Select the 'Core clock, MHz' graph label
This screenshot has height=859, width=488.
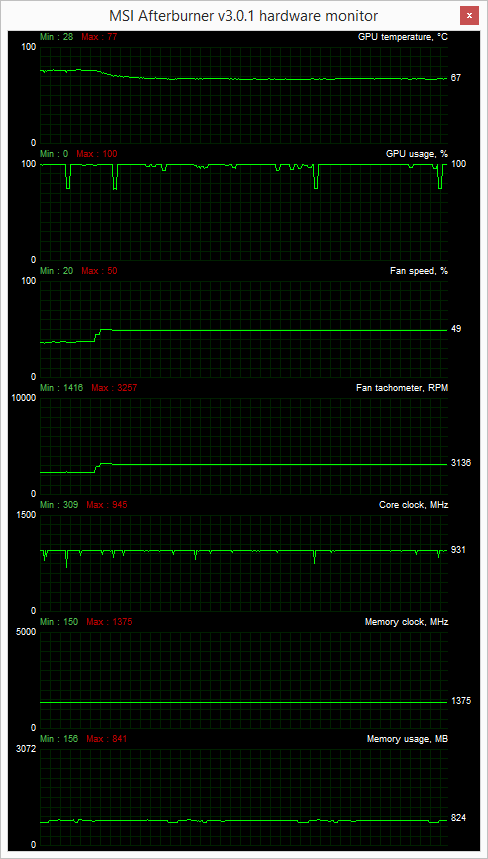pyautogui.click(x=414, y=505)
